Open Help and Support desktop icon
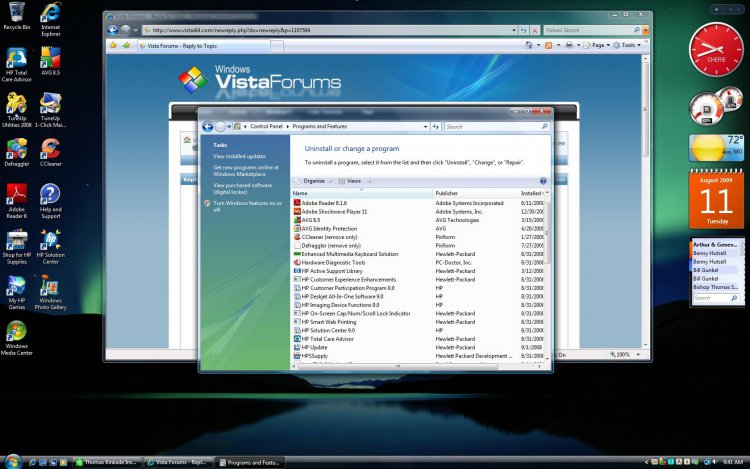Image resolution: width=750 pixels, height=469 pixels. click(x=50, y=201)
